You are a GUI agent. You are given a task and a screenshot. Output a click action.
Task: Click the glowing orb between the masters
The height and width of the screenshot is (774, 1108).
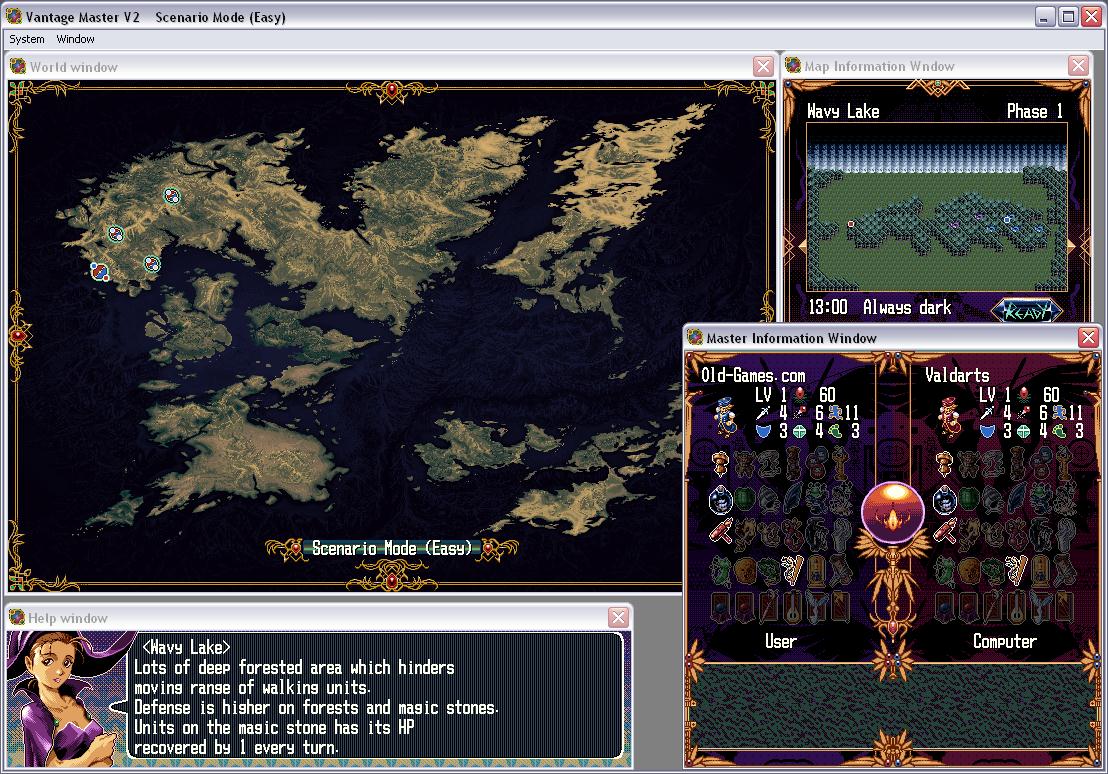point(892,514)
